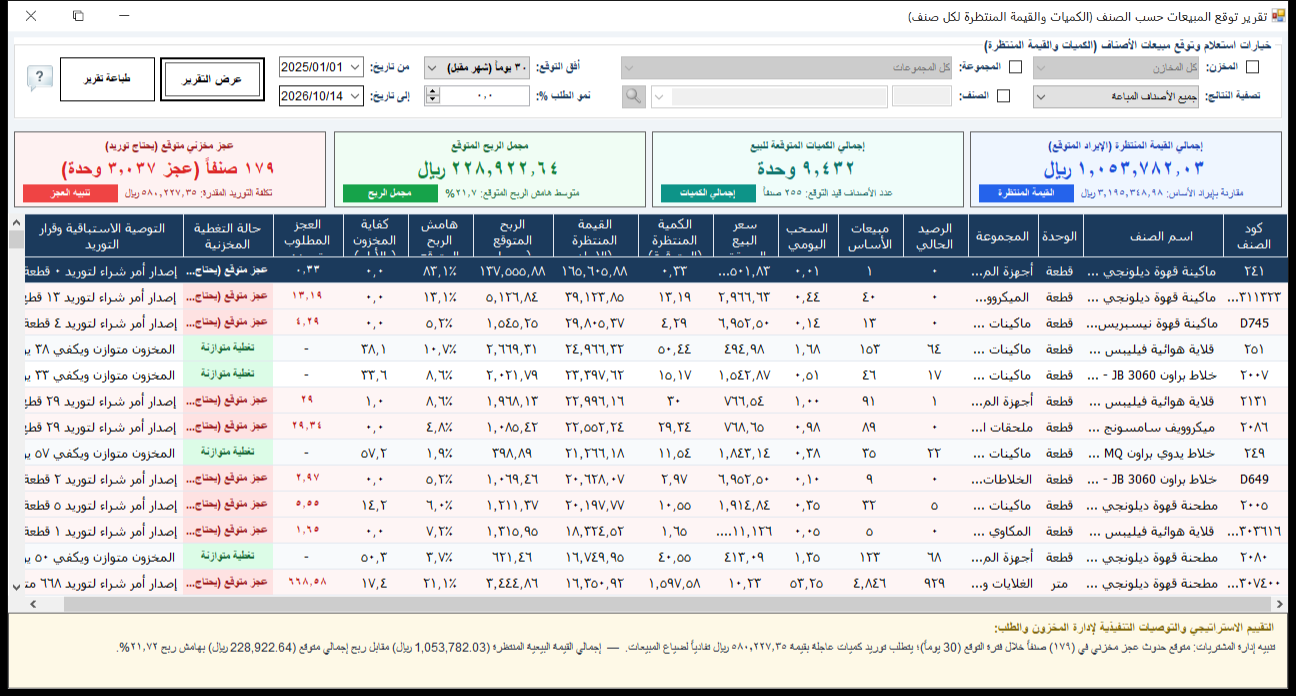Screen dimensions: 1296x696
Task: Sort by the كود الصنف column header
Action: pyautogui.click(x=1254, y=236)
